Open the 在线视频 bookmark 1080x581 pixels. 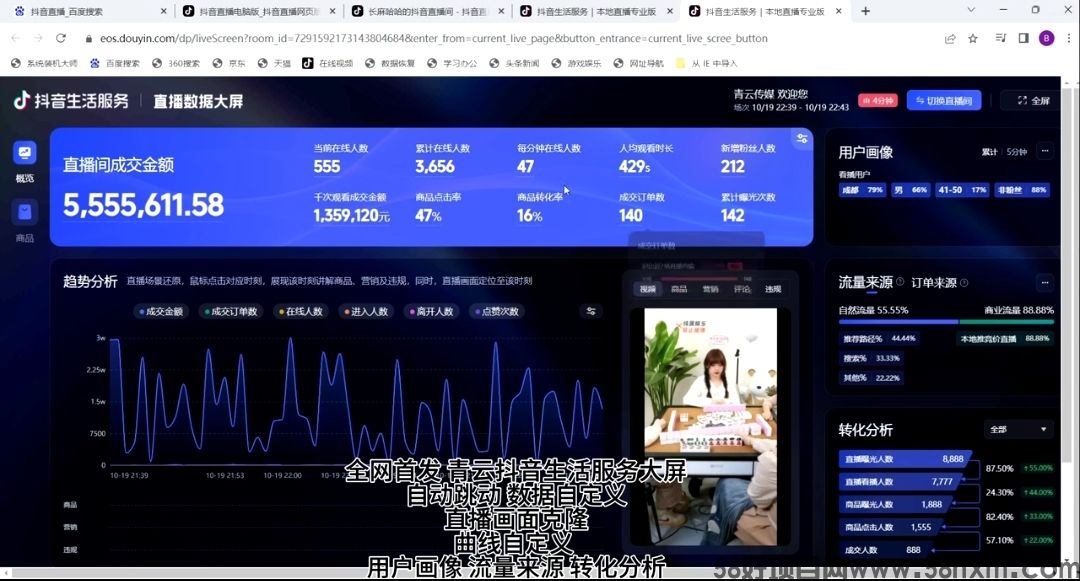click(327, 63)
